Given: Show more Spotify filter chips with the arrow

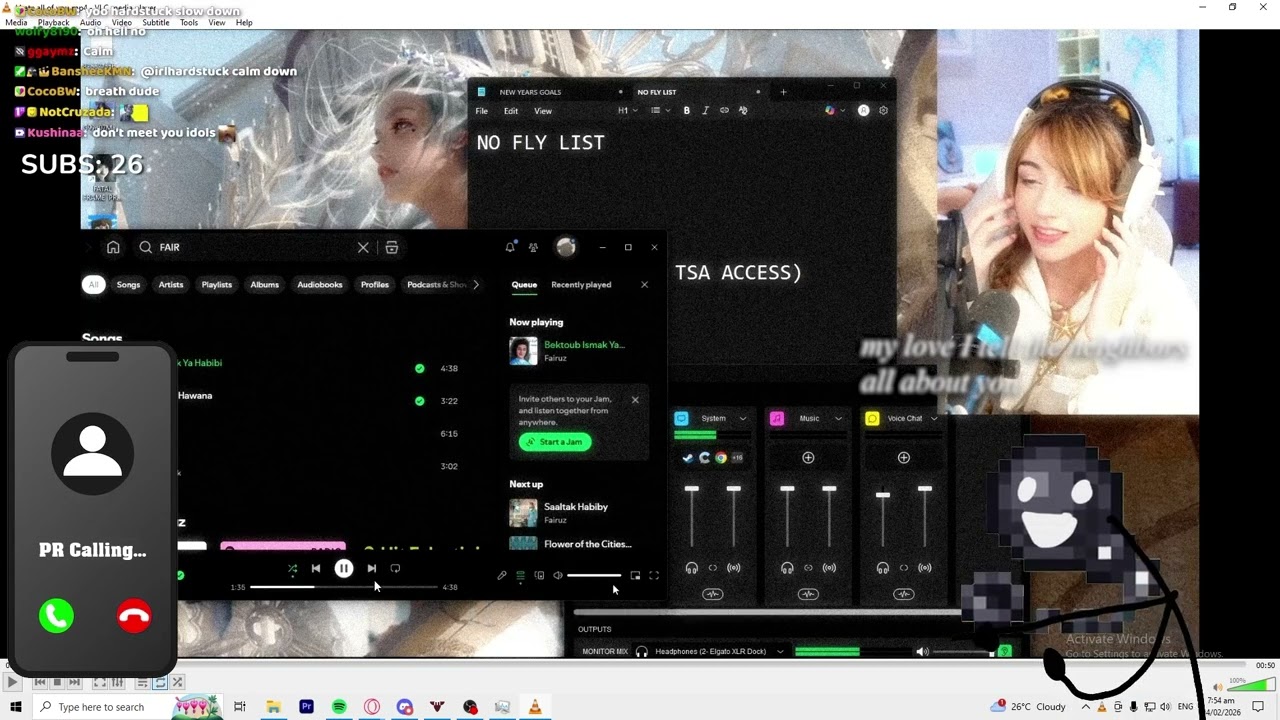Looking at the screenshot, I should (x=476, y=285).
